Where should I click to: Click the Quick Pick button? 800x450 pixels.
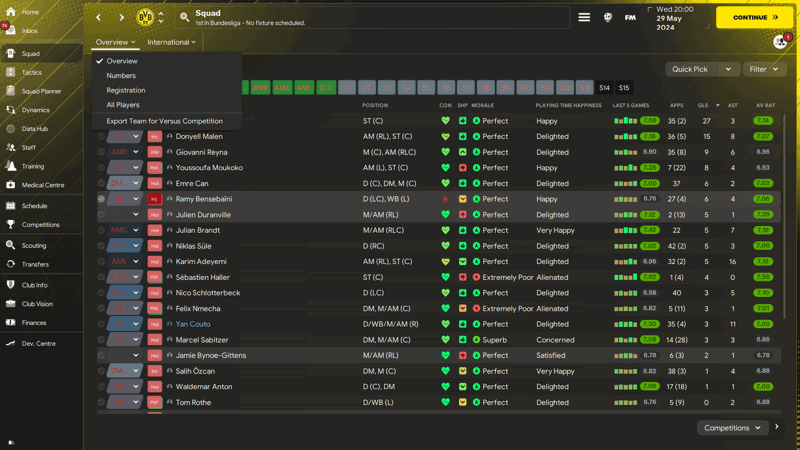(x=690, y=69)
